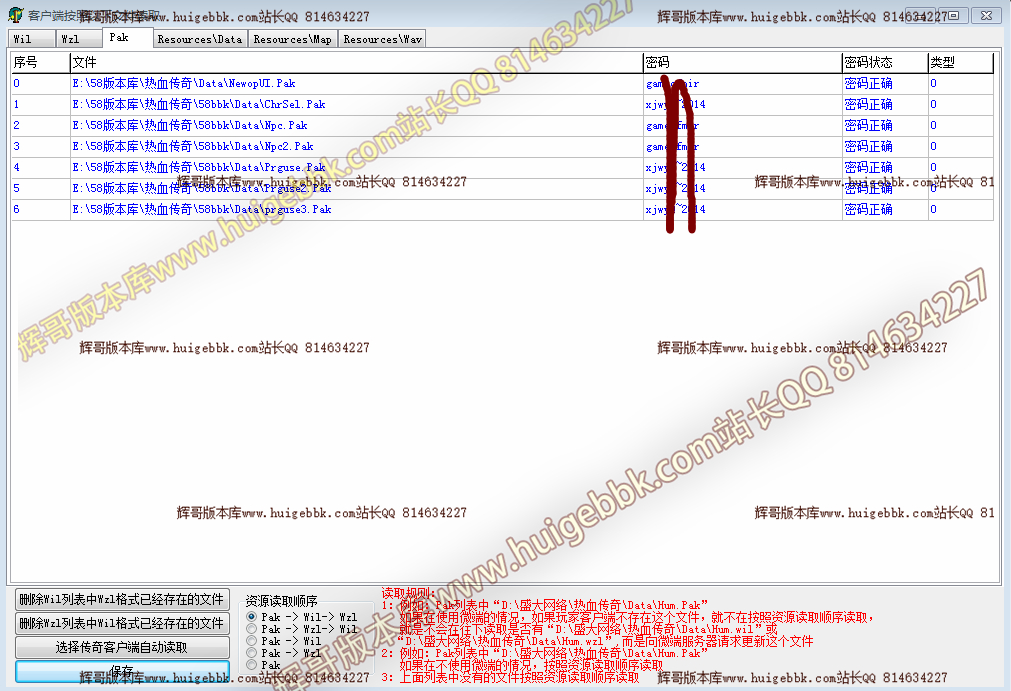Choose the 'Pak -> Wil' radio option

(252, 641)
